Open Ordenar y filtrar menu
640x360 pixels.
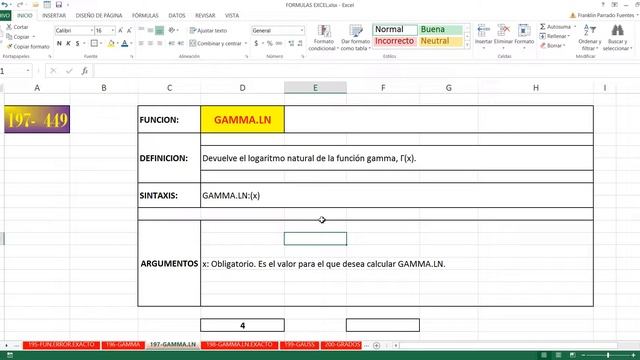pos(589,38)
